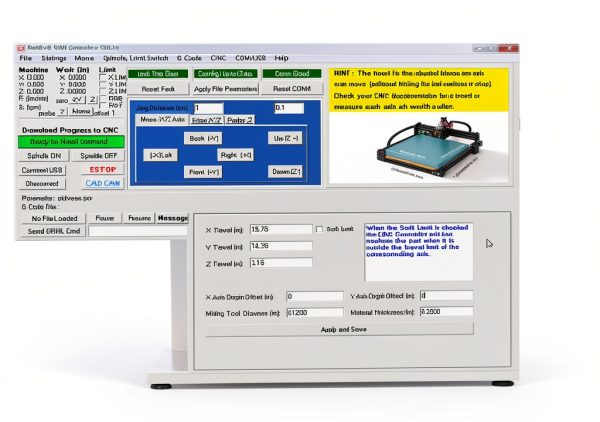
Task: Switch to the Edge XYZ tab
Action: point(207,120)
